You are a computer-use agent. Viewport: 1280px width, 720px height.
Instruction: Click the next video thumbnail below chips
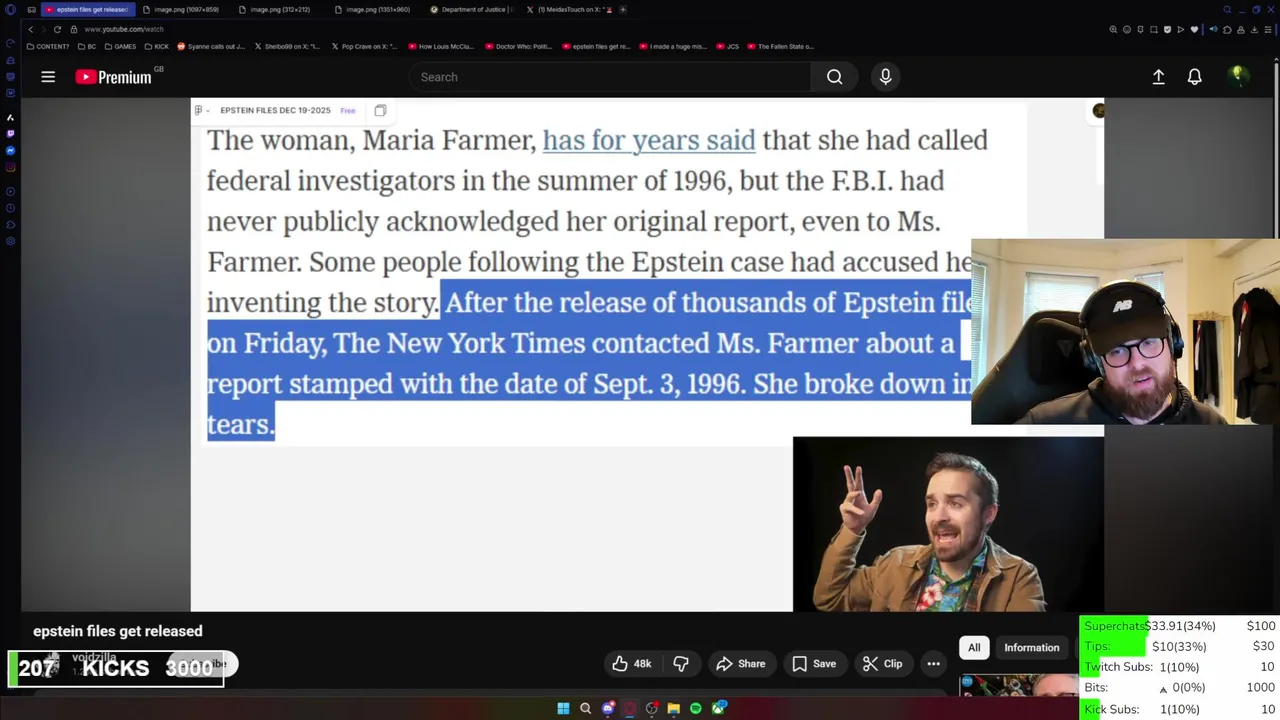tap(1018, 686)
